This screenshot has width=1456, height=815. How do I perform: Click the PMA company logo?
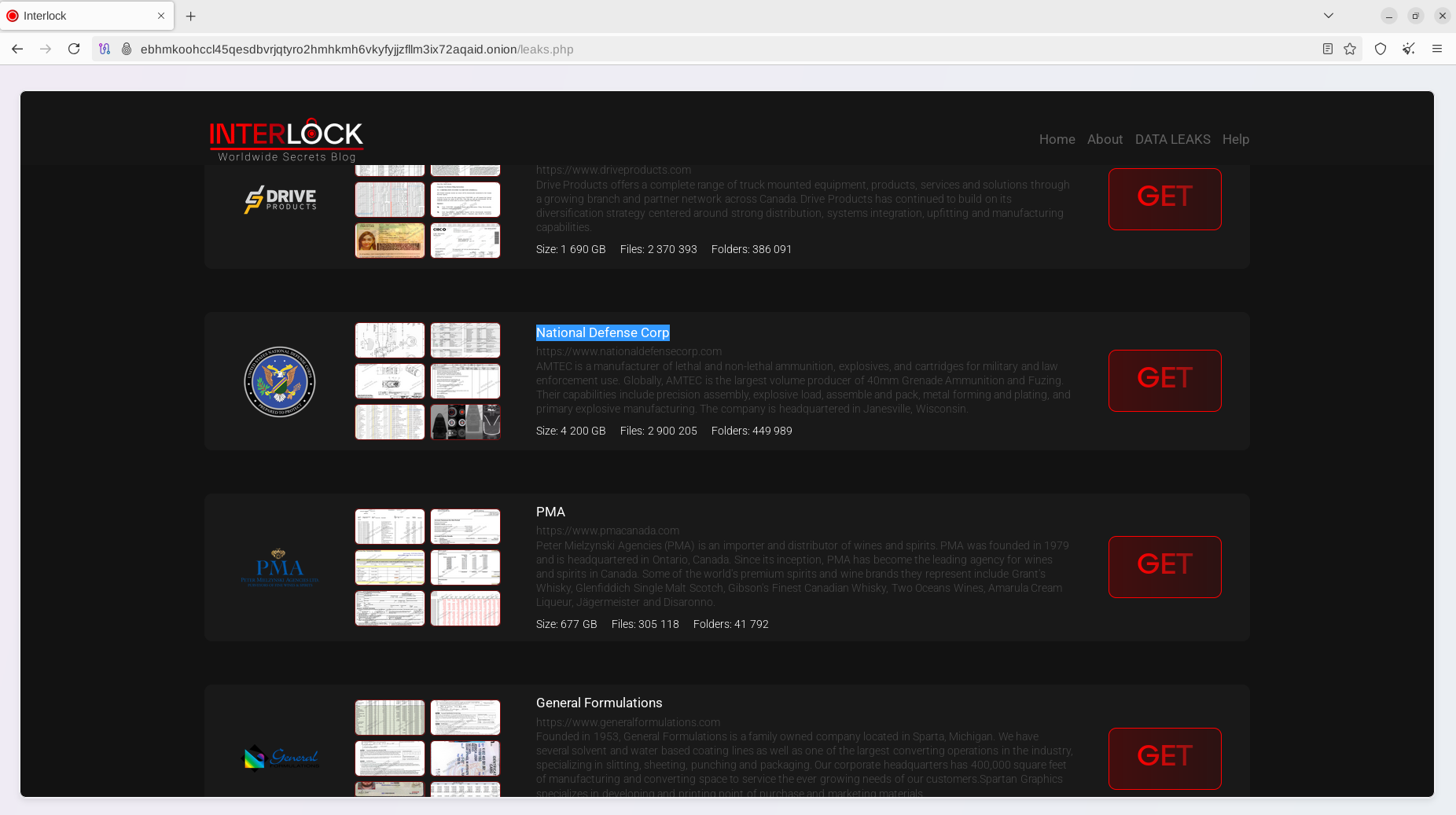280,567
